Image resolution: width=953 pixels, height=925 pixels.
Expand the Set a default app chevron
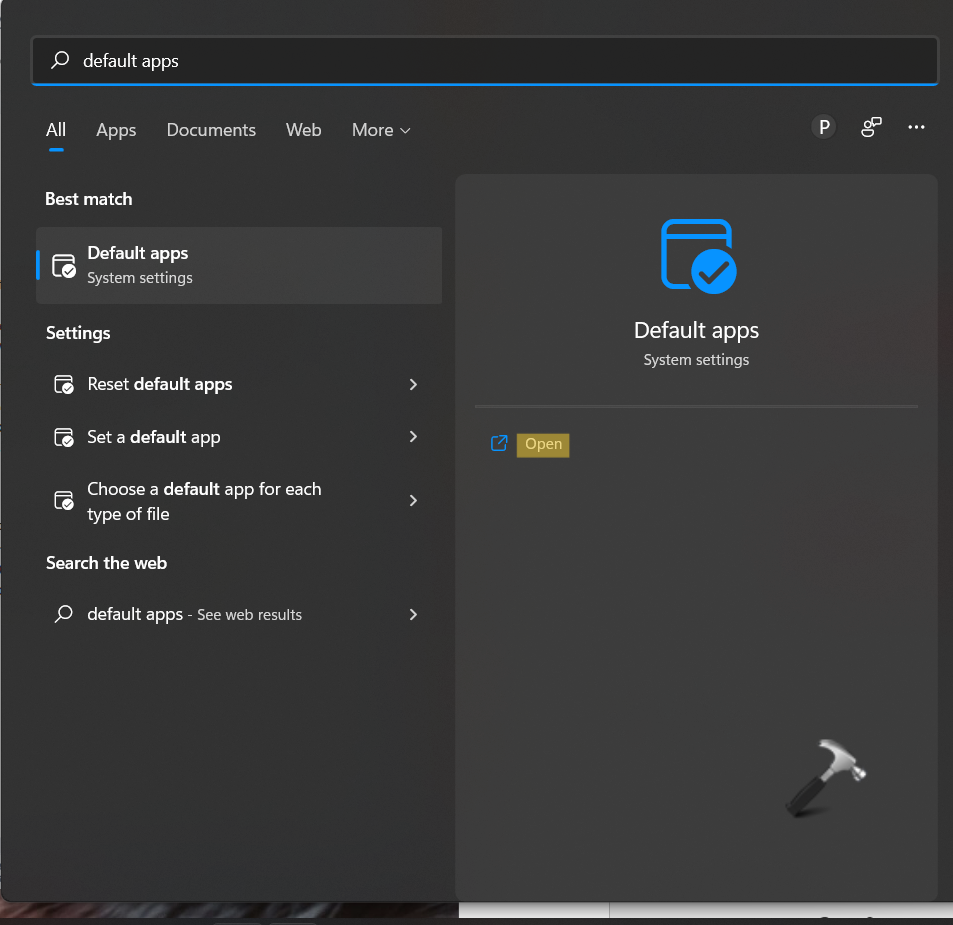pyautogui.click(x=413, y=437)
